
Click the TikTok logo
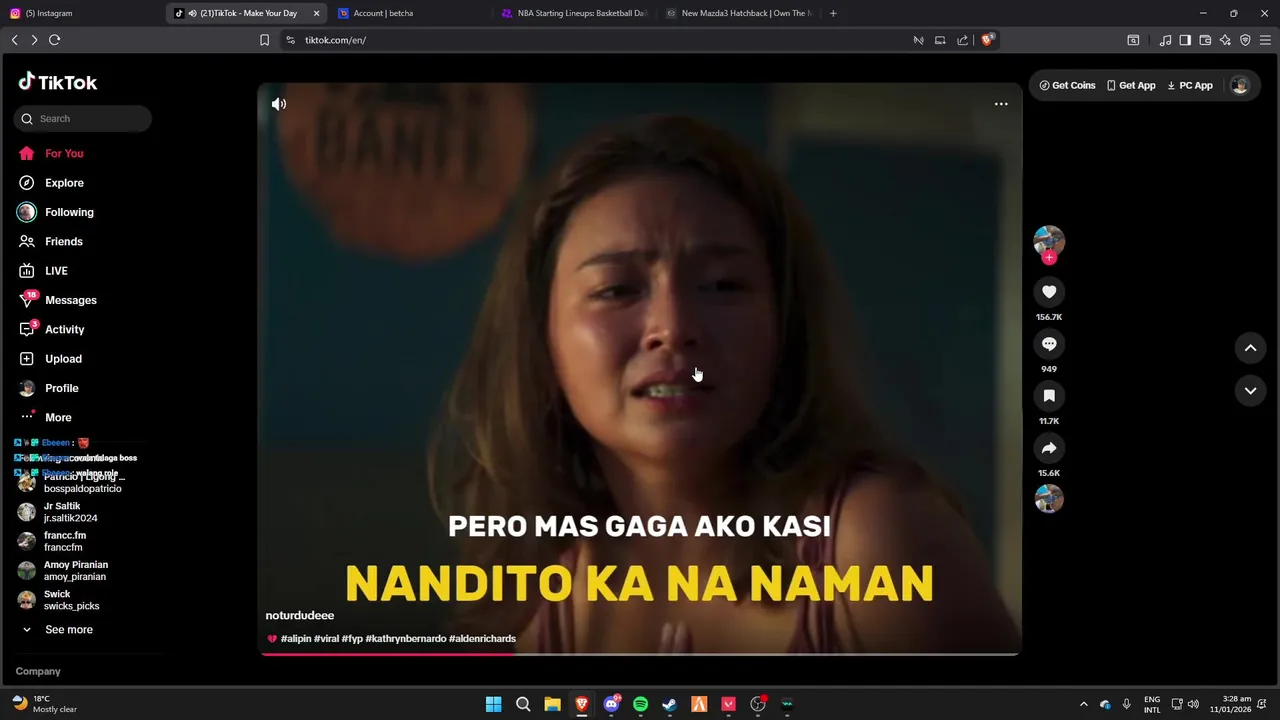[x=58, y=83]
